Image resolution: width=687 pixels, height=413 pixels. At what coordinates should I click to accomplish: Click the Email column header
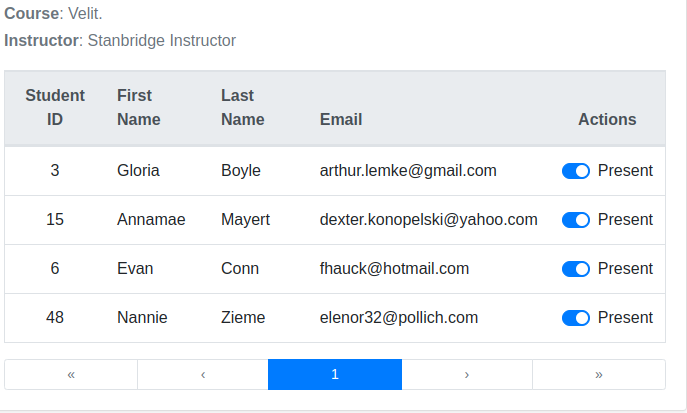pos(341,120)
